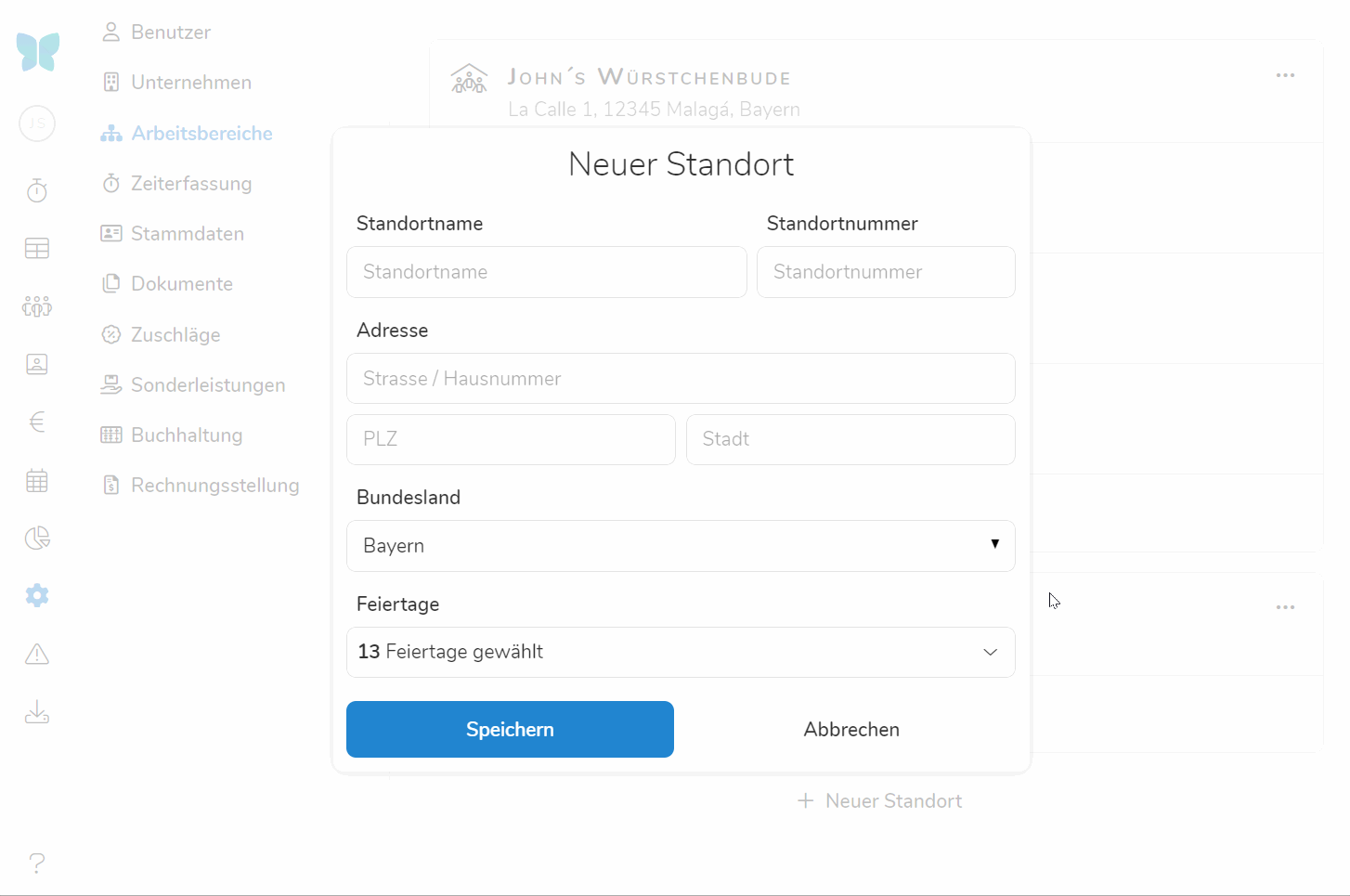Cancel the dialog with Abbrechen
Screen dimensions: 1350x896
click(x=851, y=730)
